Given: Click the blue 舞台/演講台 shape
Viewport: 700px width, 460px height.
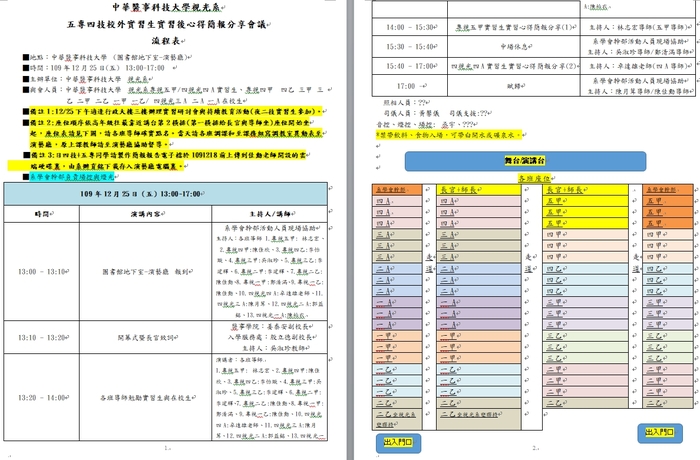Looking at the screenshot, I should click(x=525, y=161).
